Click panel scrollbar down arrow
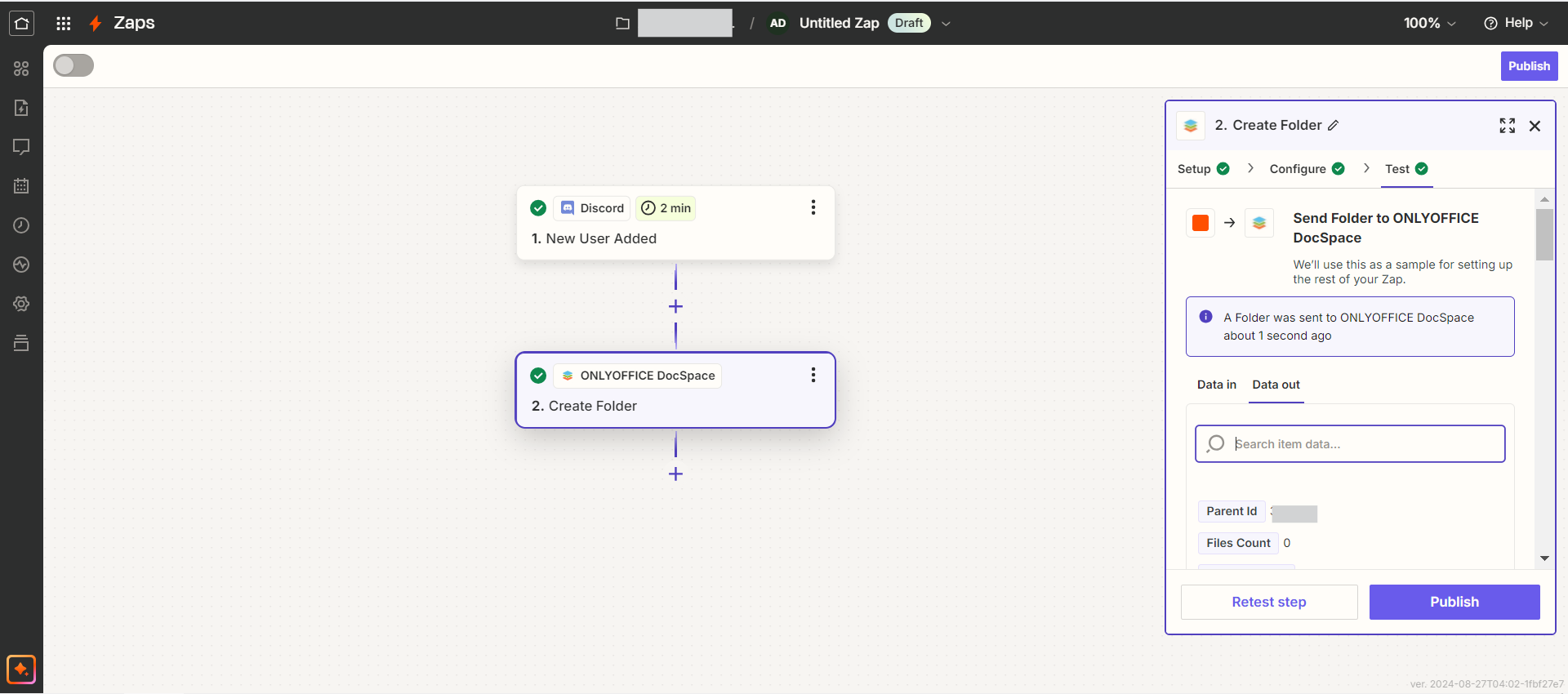The width and height of the screenshot is (1568, 694). (1544, 558)
